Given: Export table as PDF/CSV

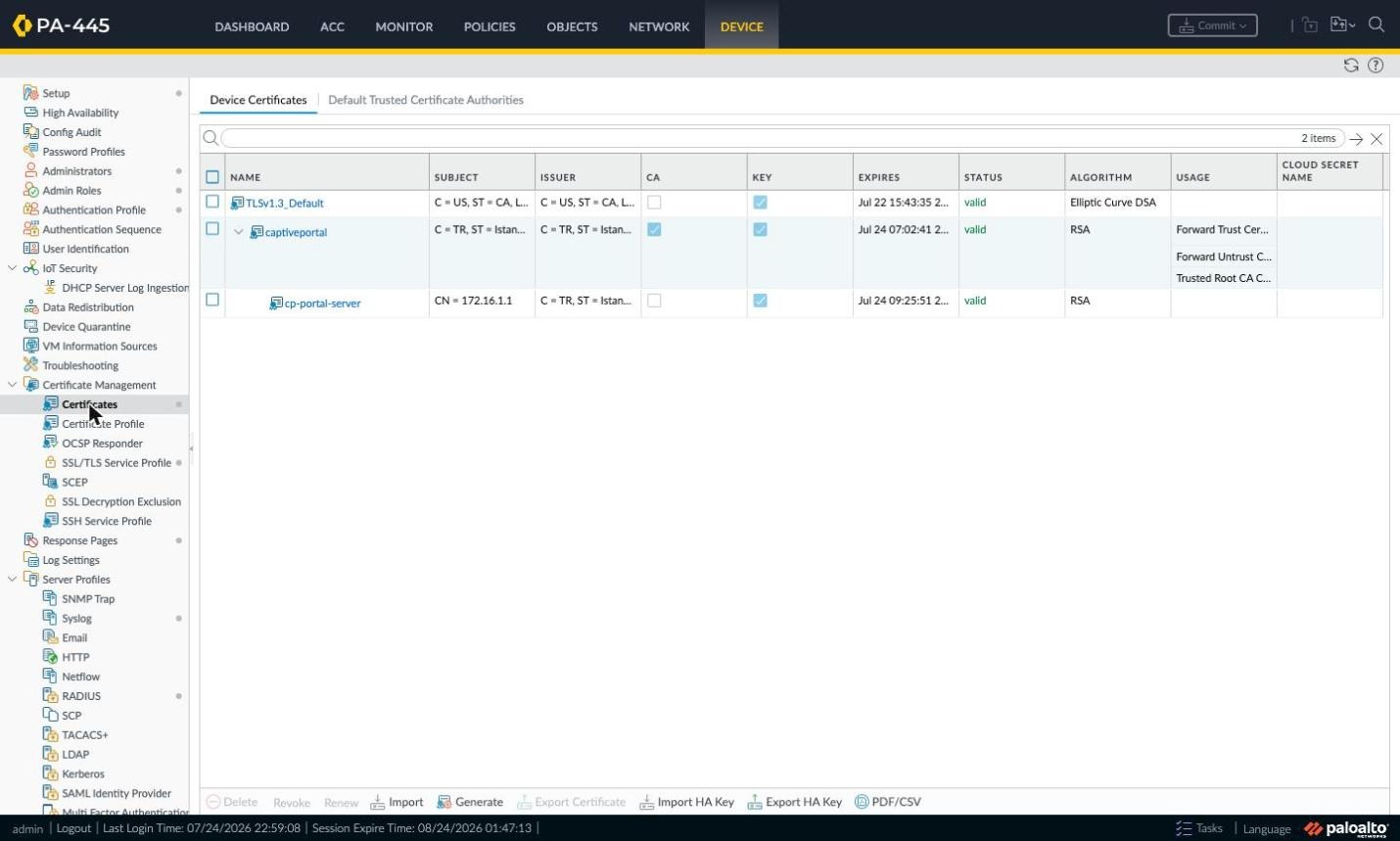Looking at the screenshot, I should 888,802.
